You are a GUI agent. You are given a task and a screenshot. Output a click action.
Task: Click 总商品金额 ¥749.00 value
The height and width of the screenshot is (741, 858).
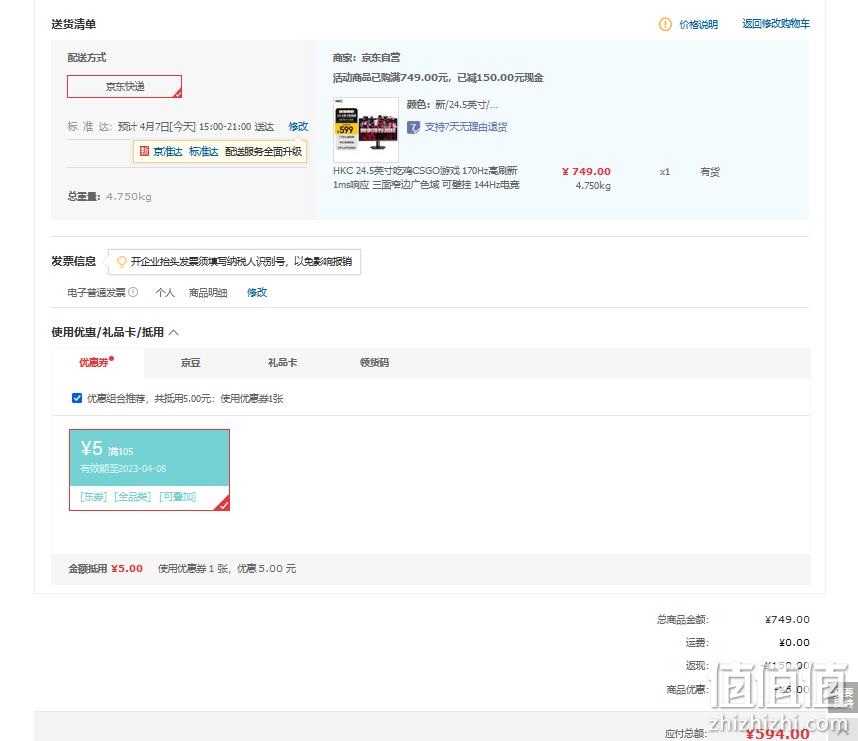[x=787, y=620]
